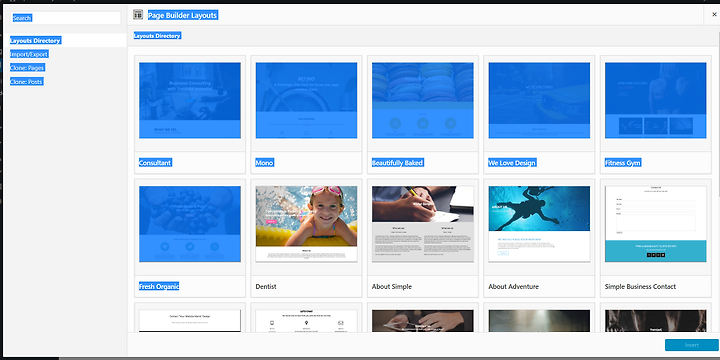
Task: Open the Import/Export sidebar tab
Action: coord(29,54)
